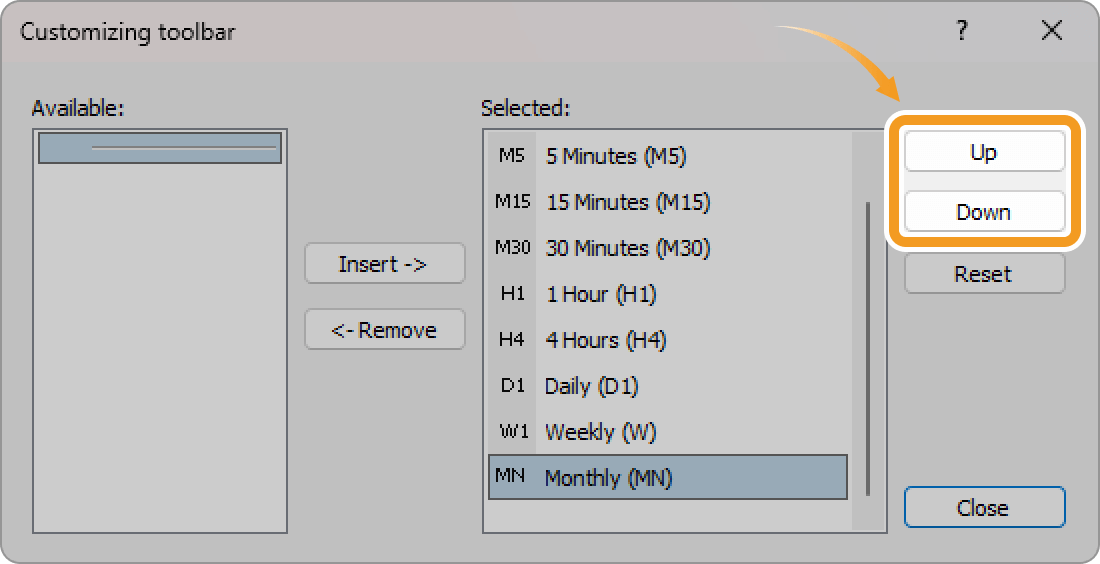1100x564 pixels.
Task: Click the Selected list scrollbar thumb
Action: click(x=868, y=349)
